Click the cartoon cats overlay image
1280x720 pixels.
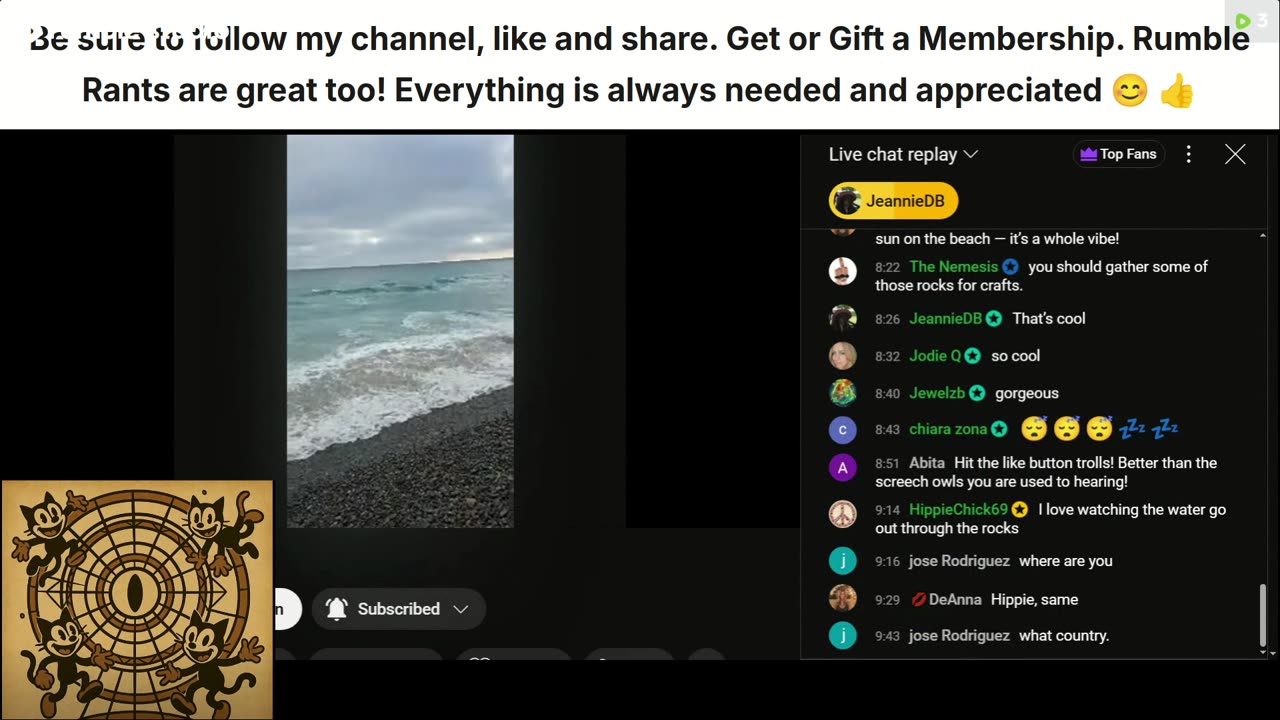pos(137,599)
